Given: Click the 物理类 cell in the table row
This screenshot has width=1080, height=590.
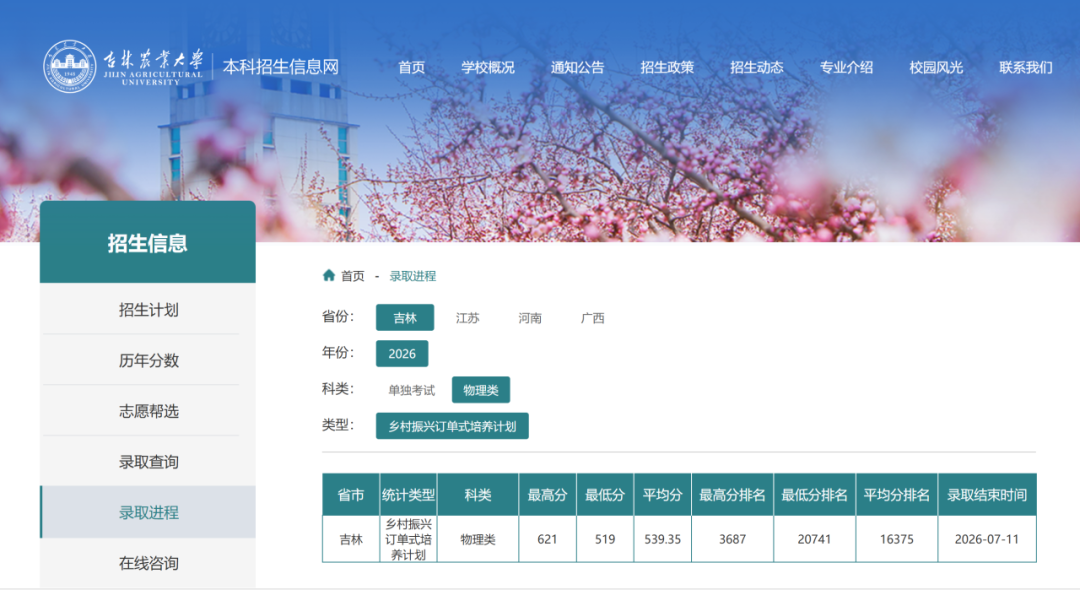Looking at the screenshot, I should (x=477, y=539).
